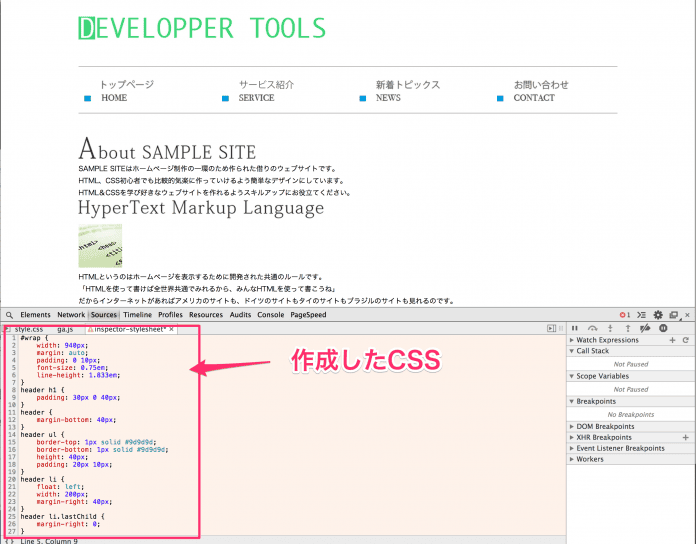
Task: Click the DevTools search magnifier icon
Action: click(9, 315)
